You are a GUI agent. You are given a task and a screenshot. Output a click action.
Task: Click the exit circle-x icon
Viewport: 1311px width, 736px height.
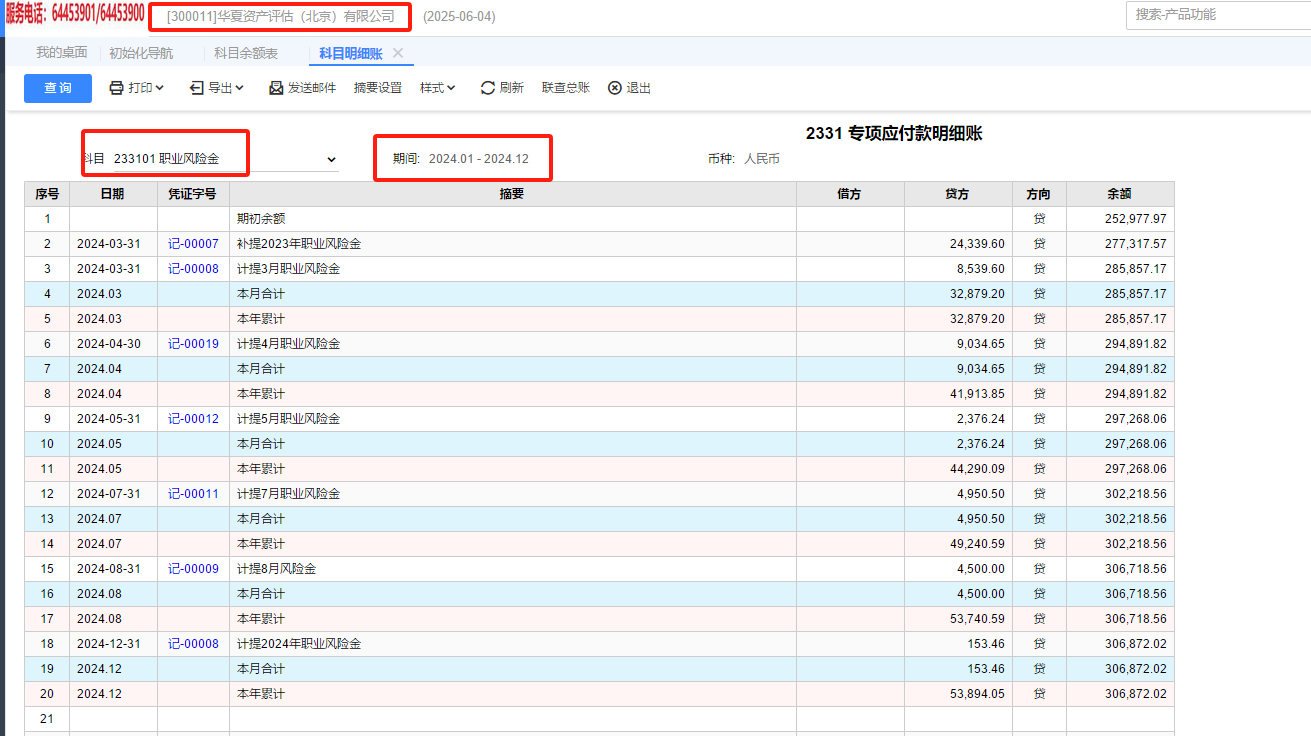614,88
